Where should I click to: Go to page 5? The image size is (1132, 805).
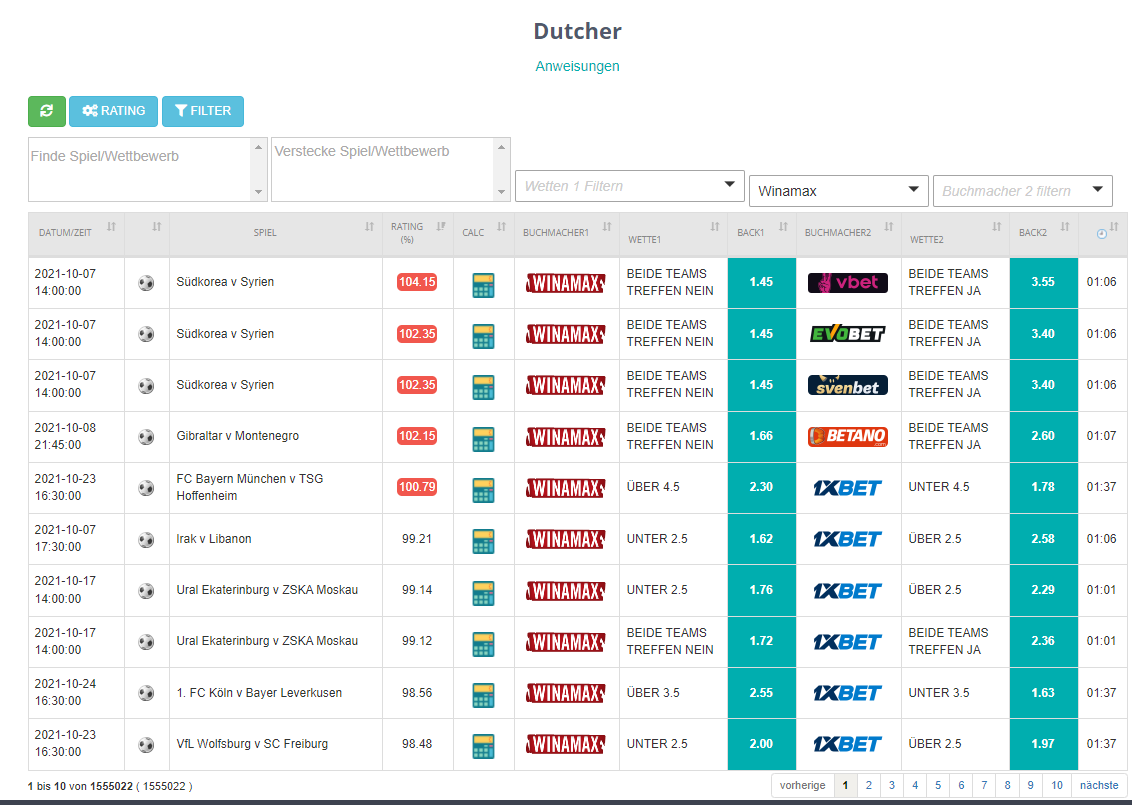coord(938,785)
